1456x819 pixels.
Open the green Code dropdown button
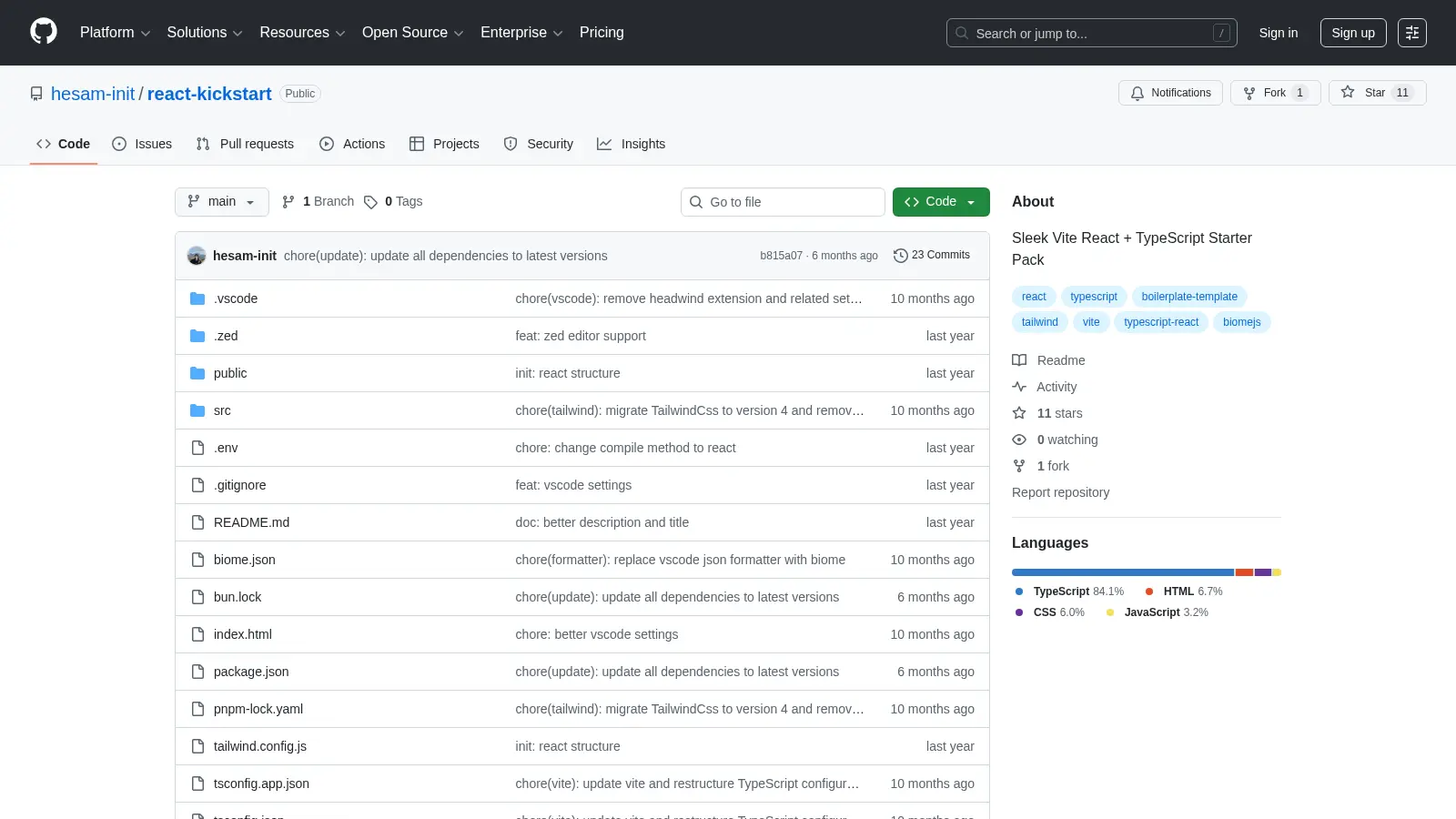pyautogui.click(x=941, y=202)
